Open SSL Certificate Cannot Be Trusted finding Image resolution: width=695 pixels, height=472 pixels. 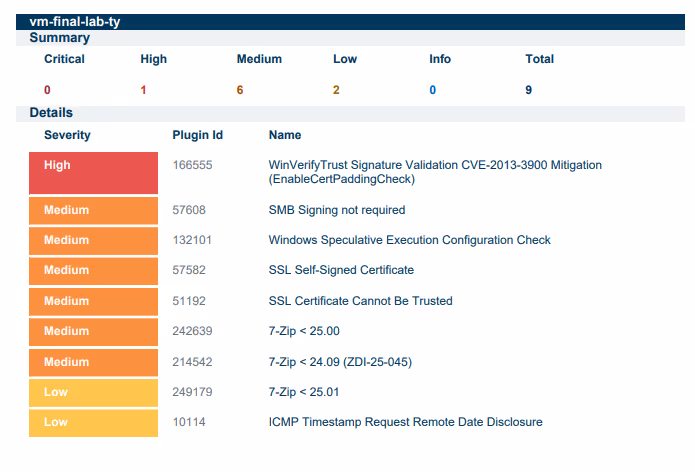click(360, 301)
